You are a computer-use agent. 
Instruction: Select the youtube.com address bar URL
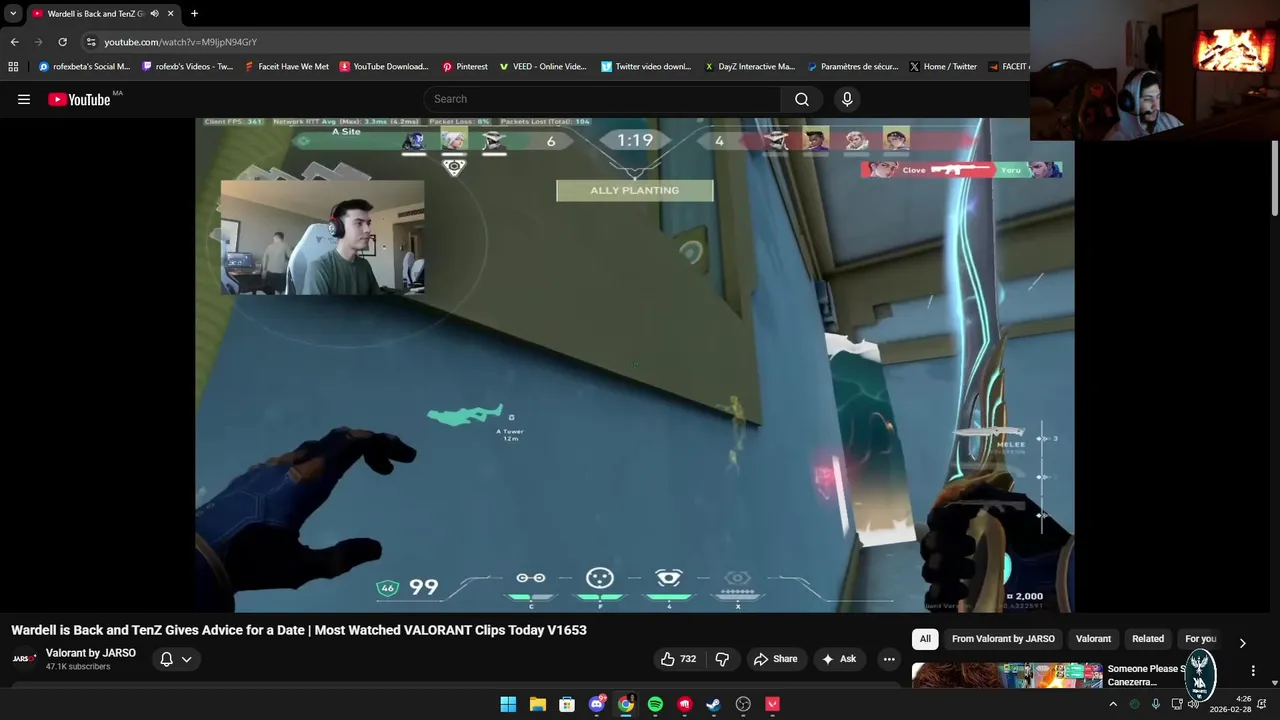pos(181,42)
